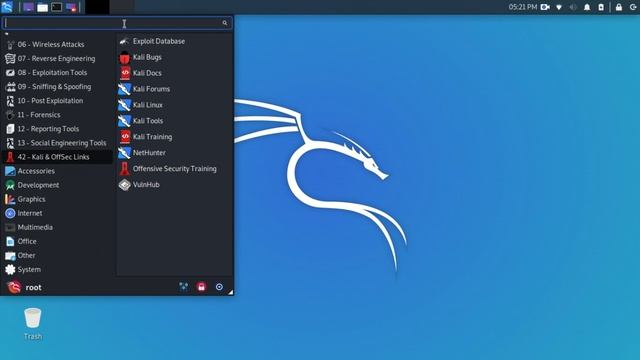Open the Kali Linux website link
Image resolution: width=640 pixels, height=360 pixels.
175,105
